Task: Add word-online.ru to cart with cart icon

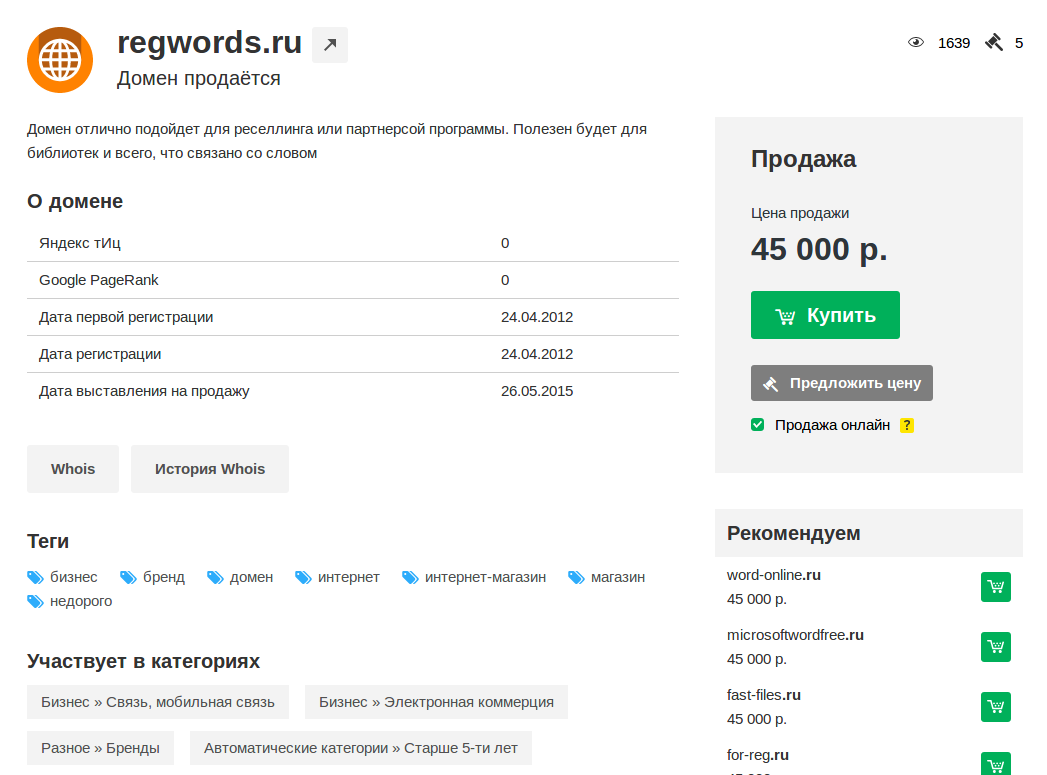Action: point(995,587)
